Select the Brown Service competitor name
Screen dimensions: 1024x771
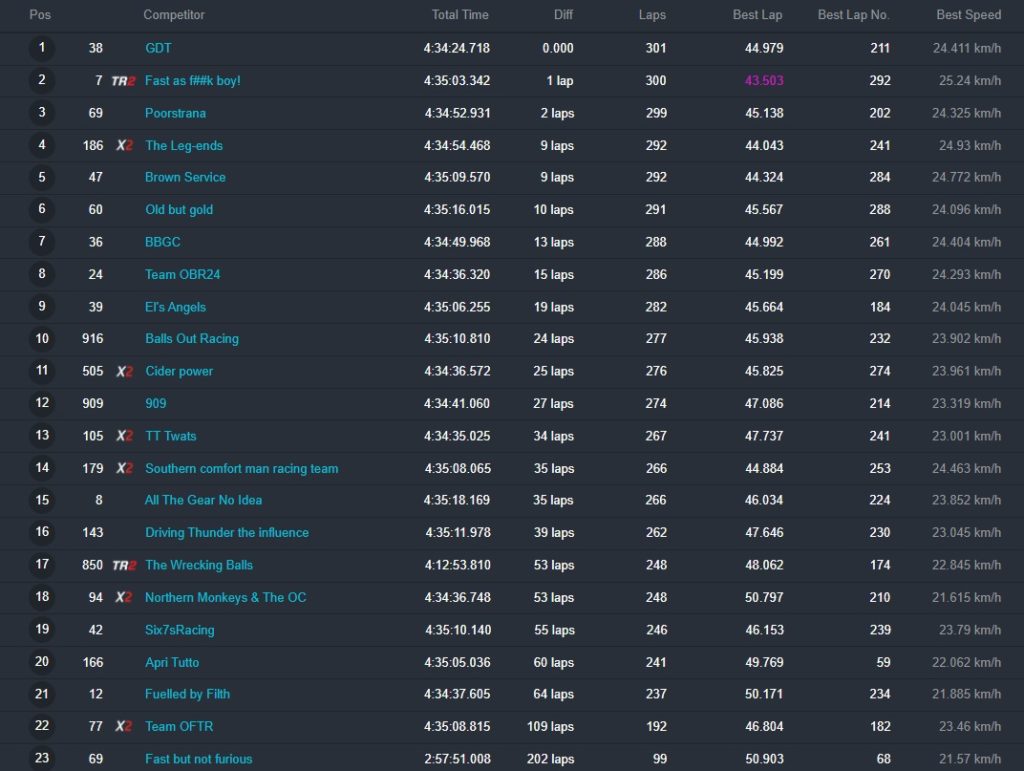[x=185, y=178]
